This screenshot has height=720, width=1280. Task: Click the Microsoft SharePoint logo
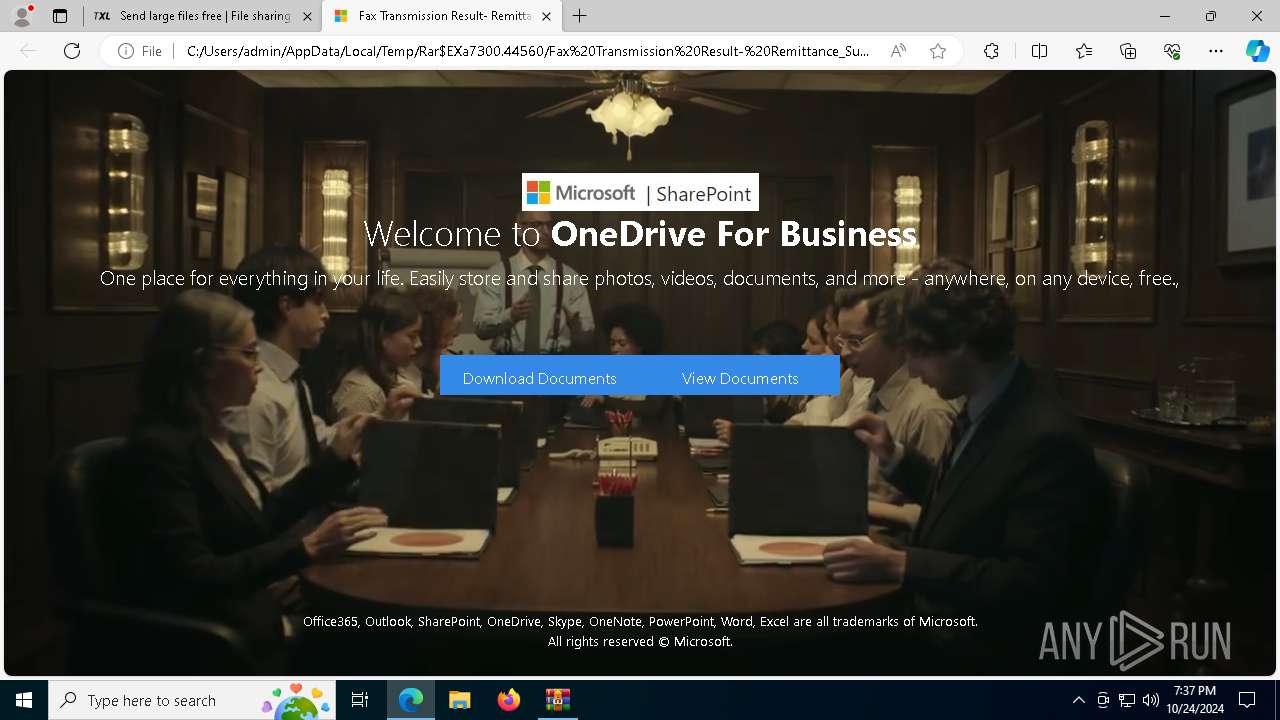(x=640, y=192)
